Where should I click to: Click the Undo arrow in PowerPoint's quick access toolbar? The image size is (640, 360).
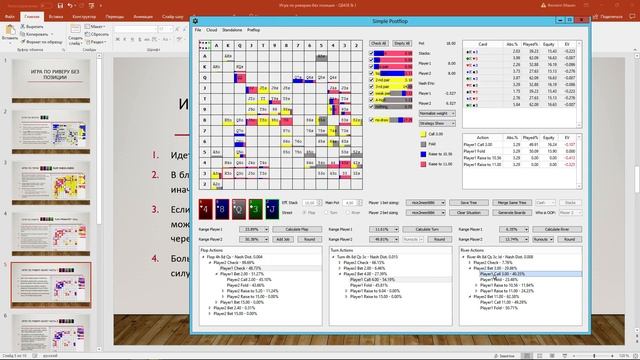click(x=70, y=5)
